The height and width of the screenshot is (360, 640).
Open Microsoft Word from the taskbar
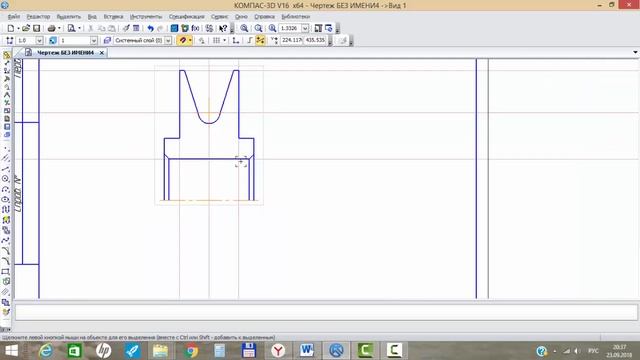(307, 351)
